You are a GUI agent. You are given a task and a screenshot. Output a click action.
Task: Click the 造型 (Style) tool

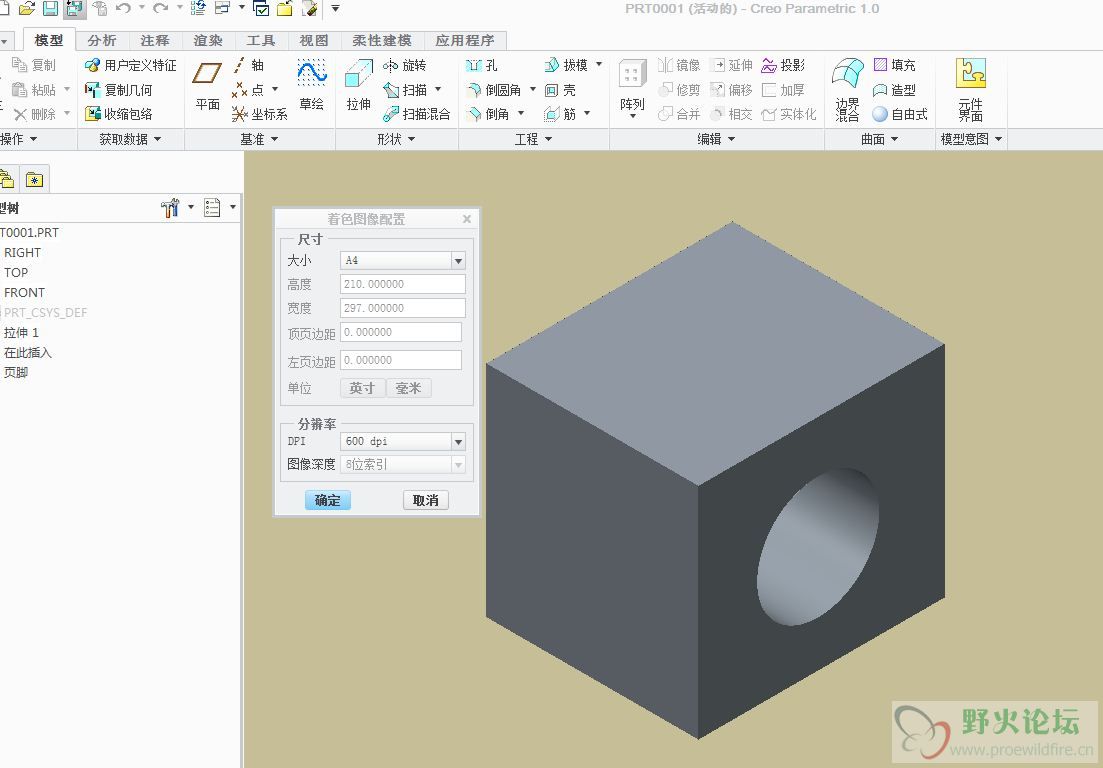click(x=894, y=90)
